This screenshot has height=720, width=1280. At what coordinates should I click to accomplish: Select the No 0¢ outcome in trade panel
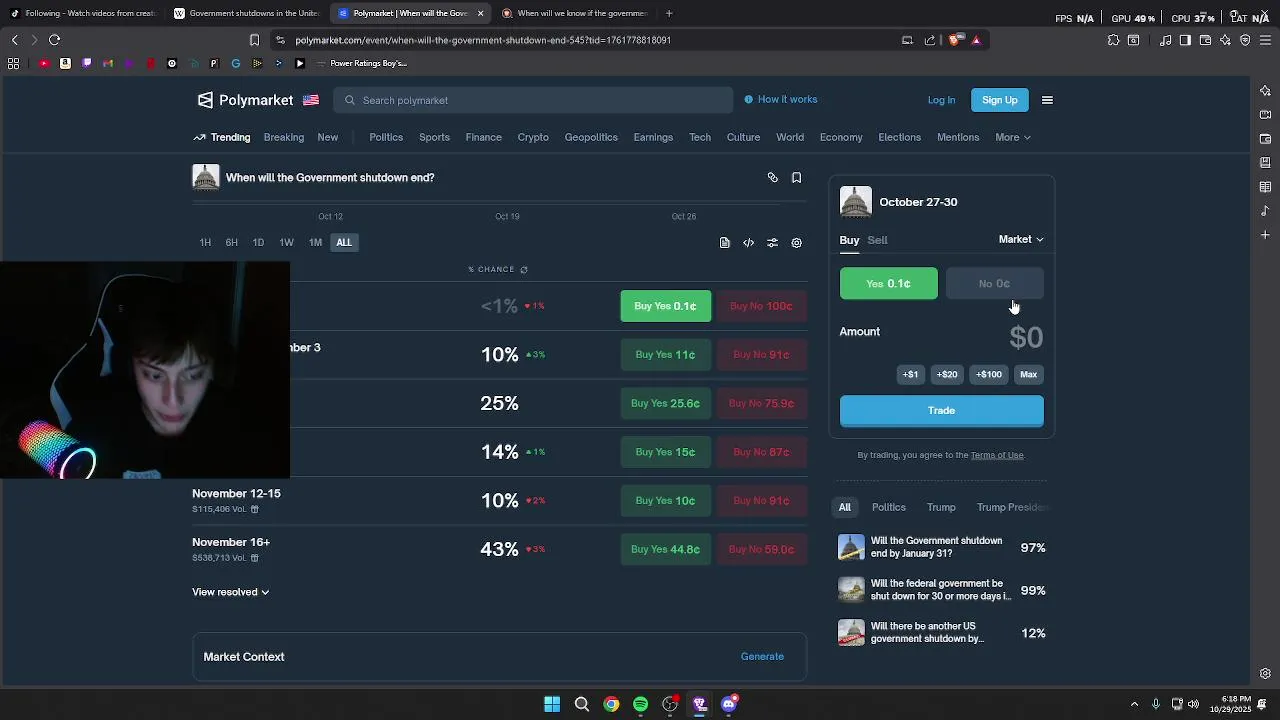tap(994, 284)
